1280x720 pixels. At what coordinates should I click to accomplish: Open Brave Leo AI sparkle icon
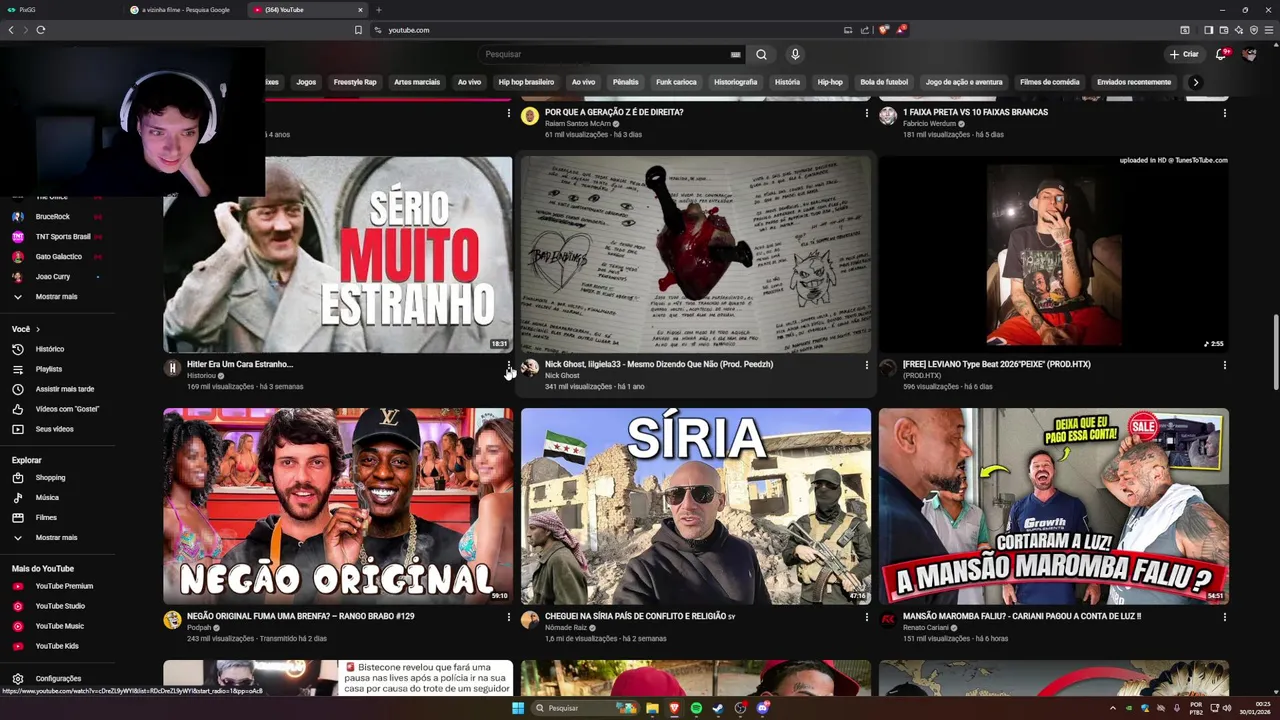1239,30
